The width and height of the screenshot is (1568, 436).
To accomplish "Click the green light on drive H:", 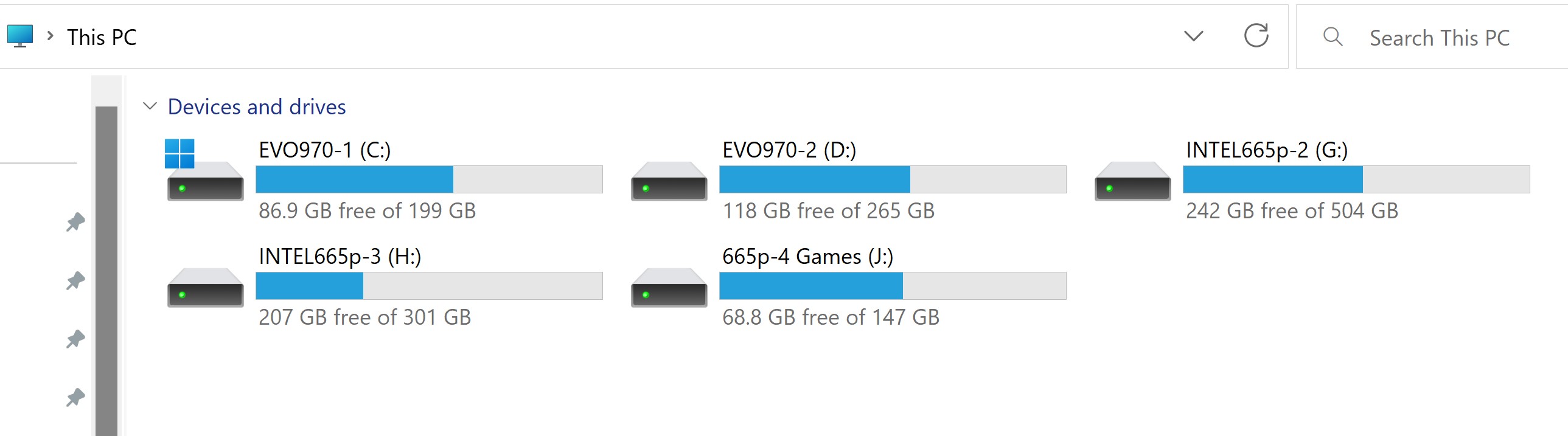I will click(x=183, y=296).
